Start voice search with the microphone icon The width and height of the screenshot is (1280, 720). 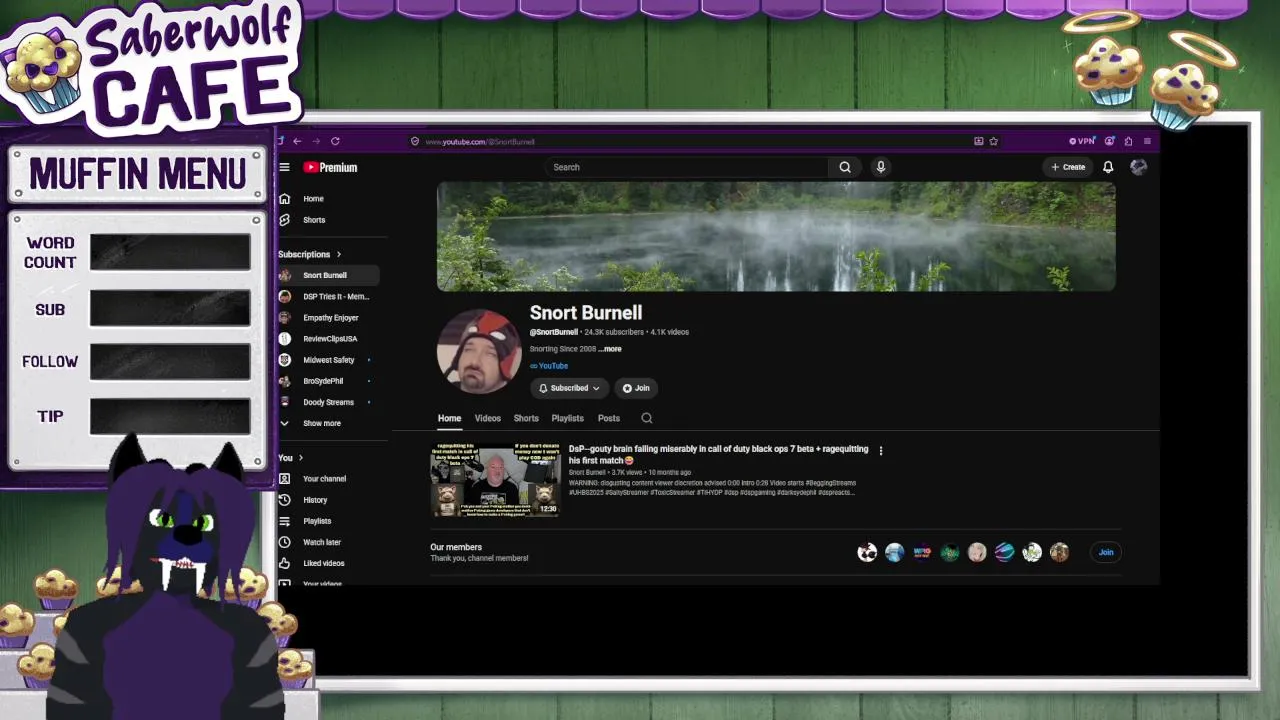(881, 167)
